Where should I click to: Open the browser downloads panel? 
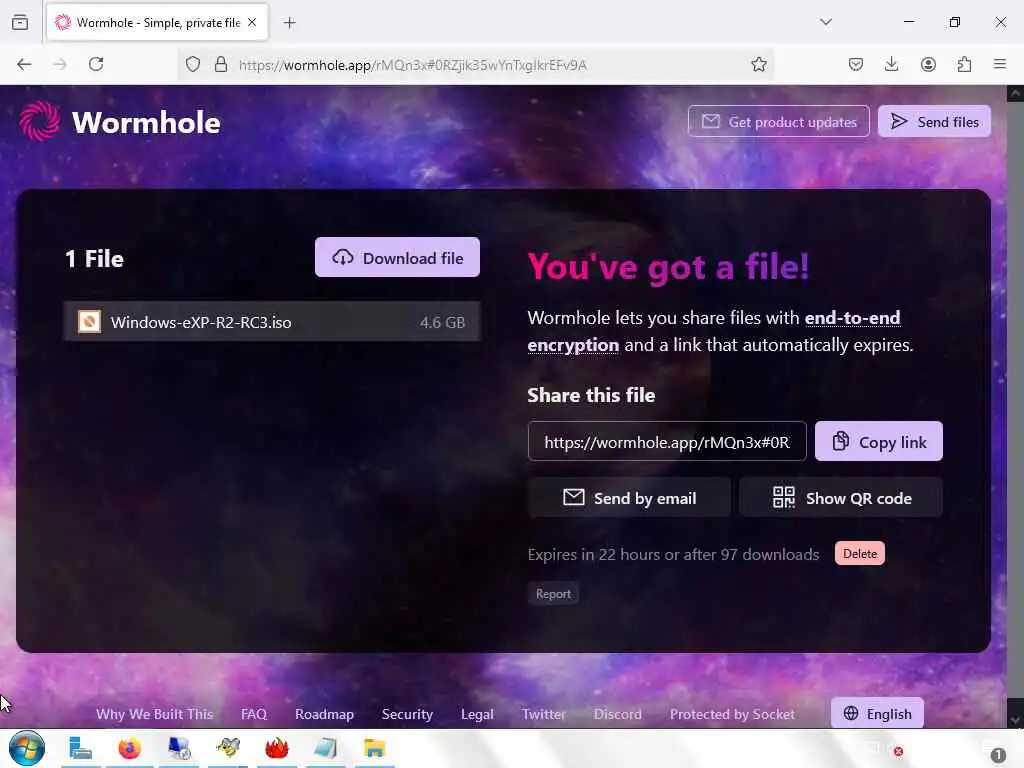pos(891,64)
